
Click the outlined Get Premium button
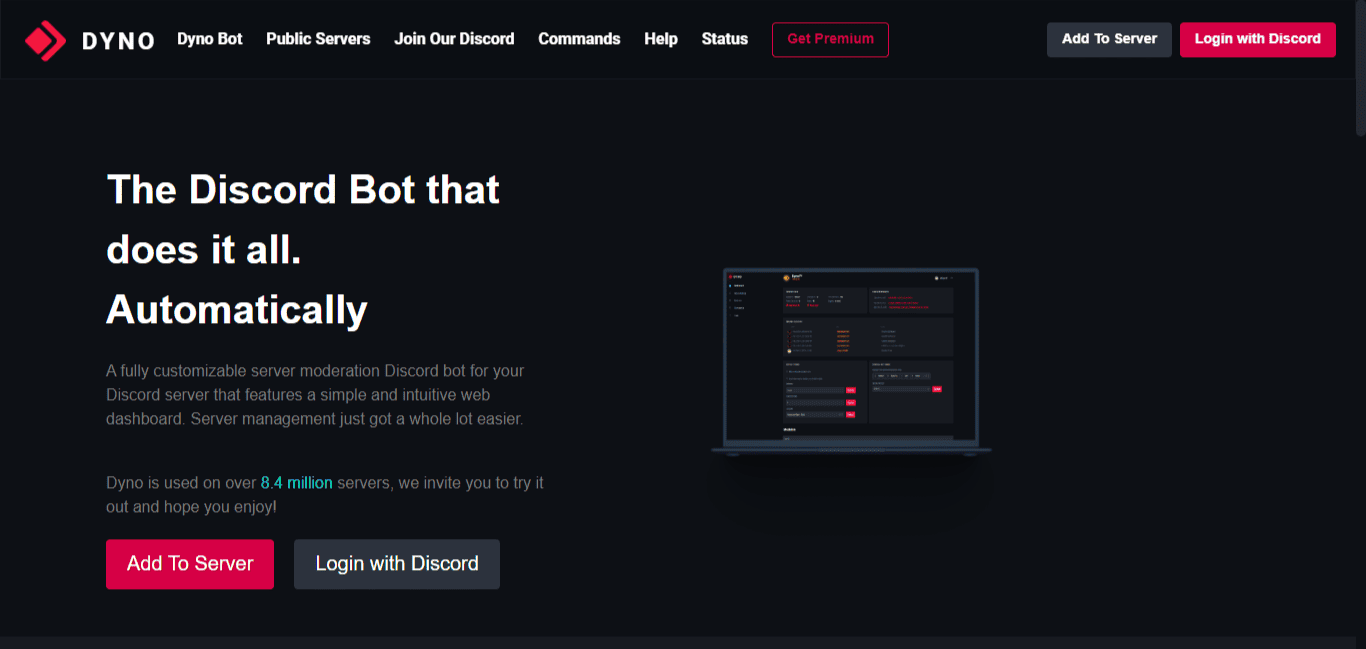coord(830,39)
